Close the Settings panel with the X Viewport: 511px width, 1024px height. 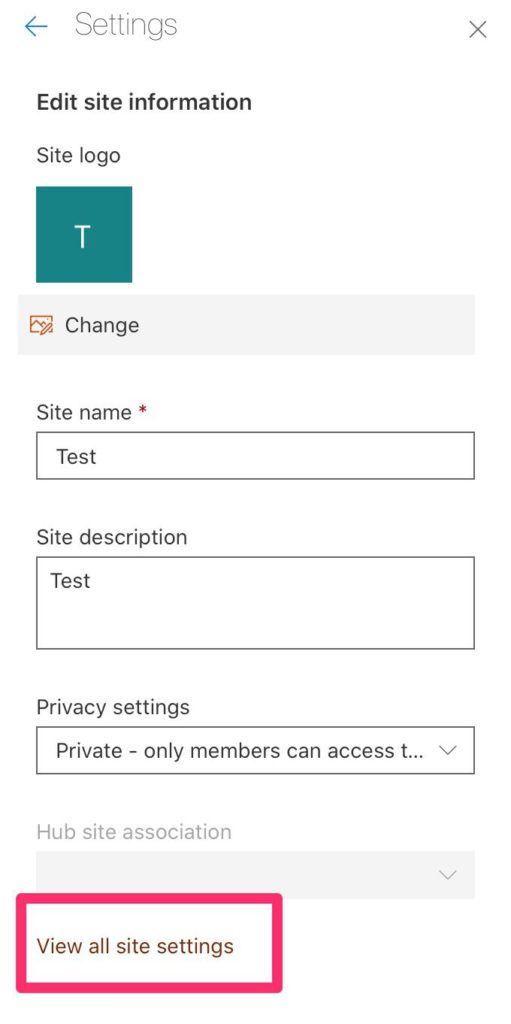click(478, 29)
